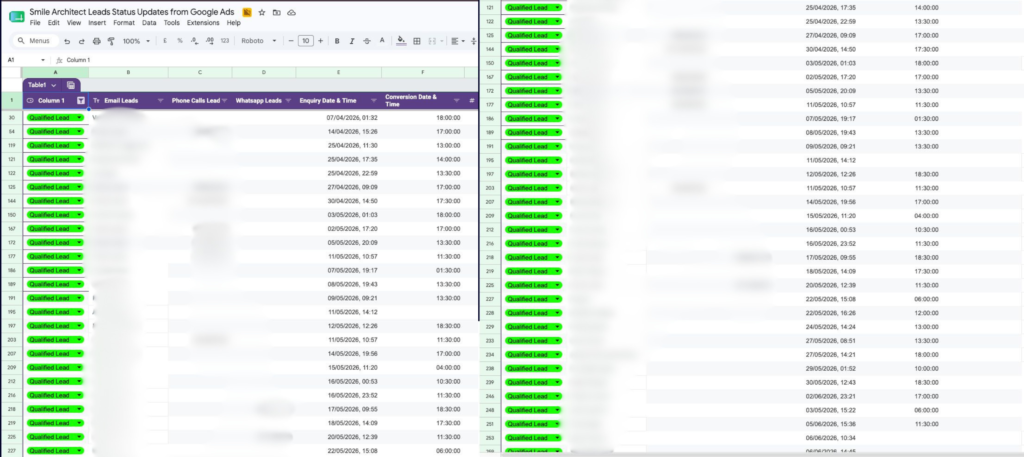Toggle italic formatting
Screen dimensions: 1024x457
tap(352, 40)
